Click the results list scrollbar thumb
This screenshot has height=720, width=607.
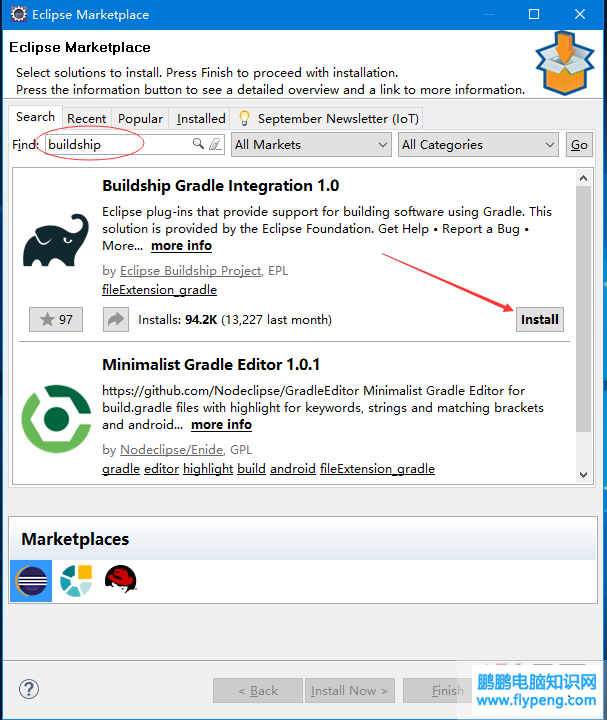584,309
